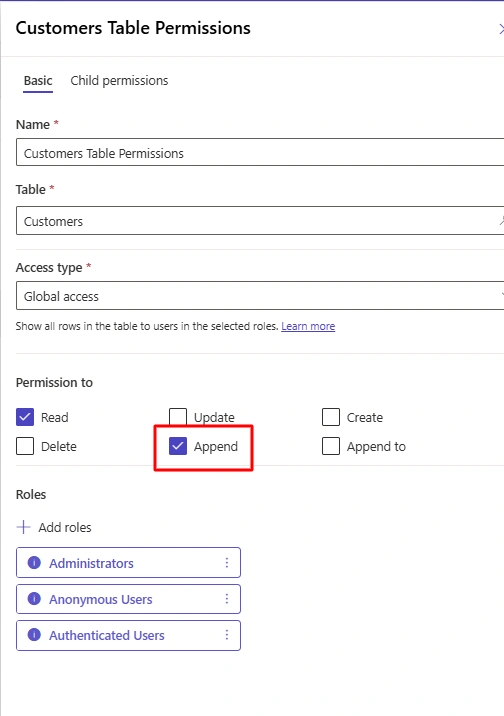Click the plus icon next to Add roles
504x716 pixels.
[23, 527]
